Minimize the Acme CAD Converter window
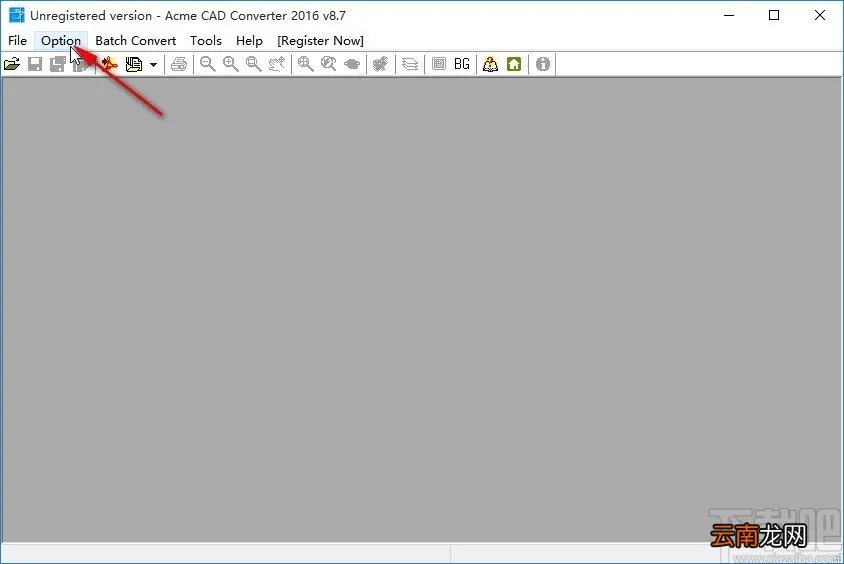844x564 pixels. point(729,15)
